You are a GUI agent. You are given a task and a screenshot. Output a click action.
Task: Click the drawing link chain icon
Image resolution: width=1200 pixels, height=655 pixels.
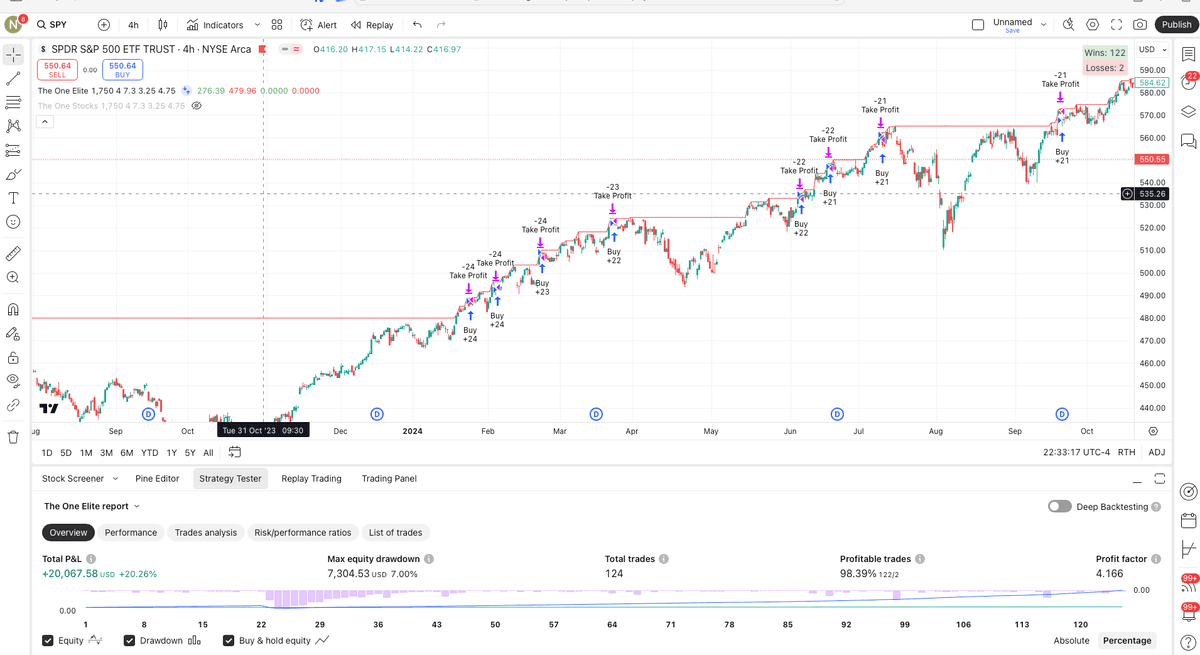click(13, 405)
